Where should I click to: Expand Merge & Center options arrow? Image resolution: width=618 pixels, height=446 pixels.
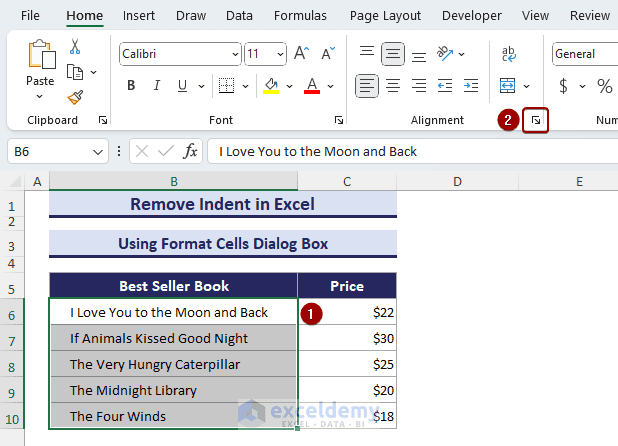[526, 86]
